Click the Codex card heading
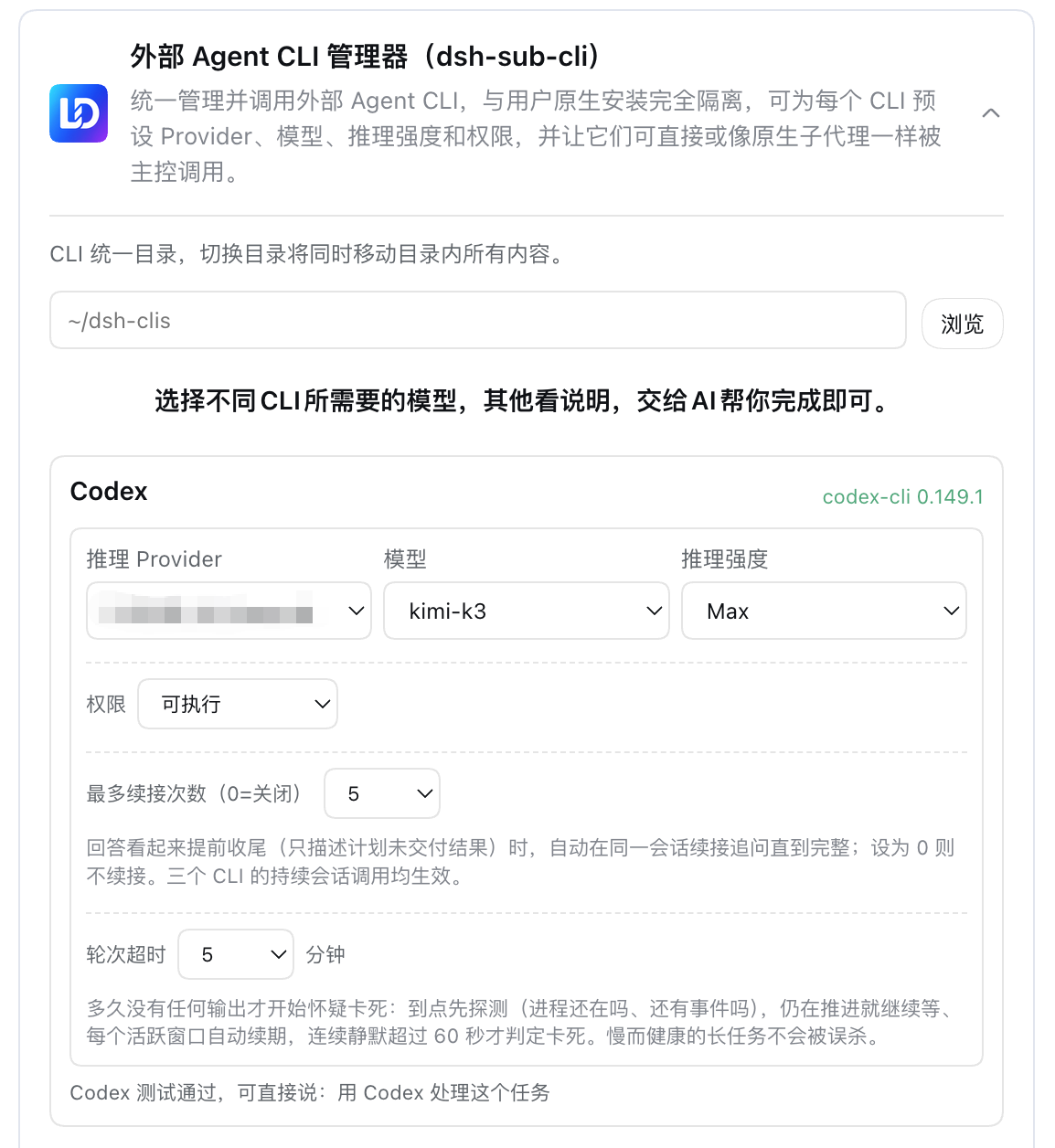The height and width of the screenshot is (1148, 1055). (109, 491)
